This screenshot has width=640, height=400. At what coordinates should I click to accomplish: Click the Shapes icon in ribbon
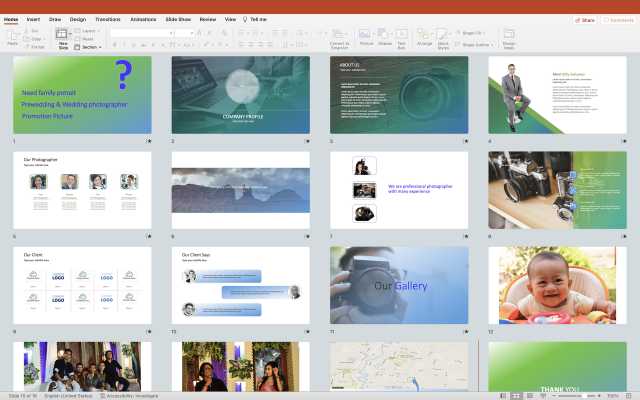point(385,36)
